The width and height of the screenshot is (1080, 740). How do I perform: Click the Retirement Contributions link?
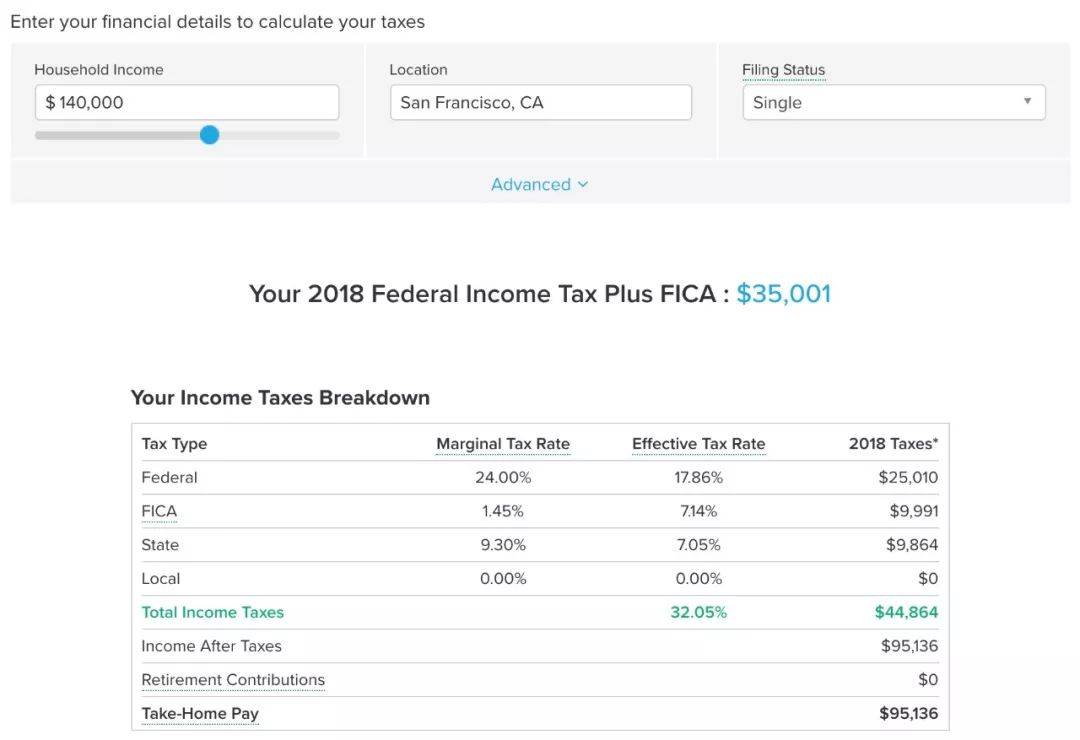233,680
